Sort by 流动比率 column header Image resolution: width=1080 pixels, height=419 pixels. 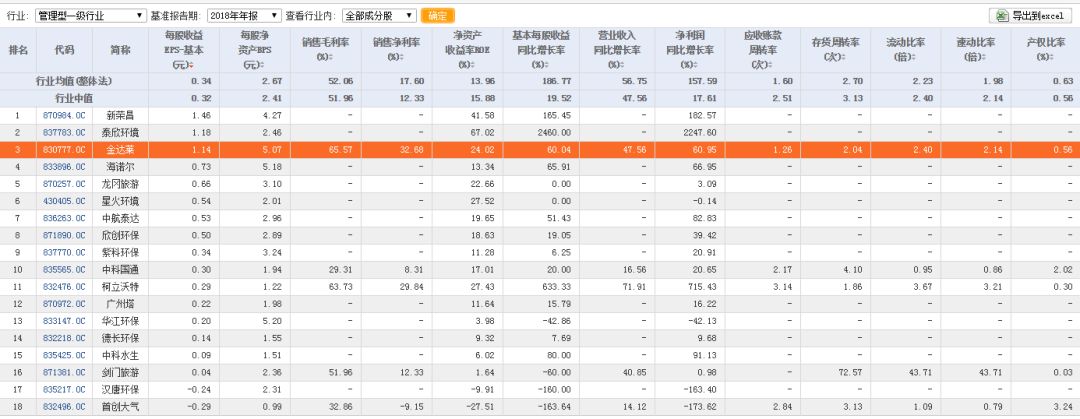click(x=905, y=50)
